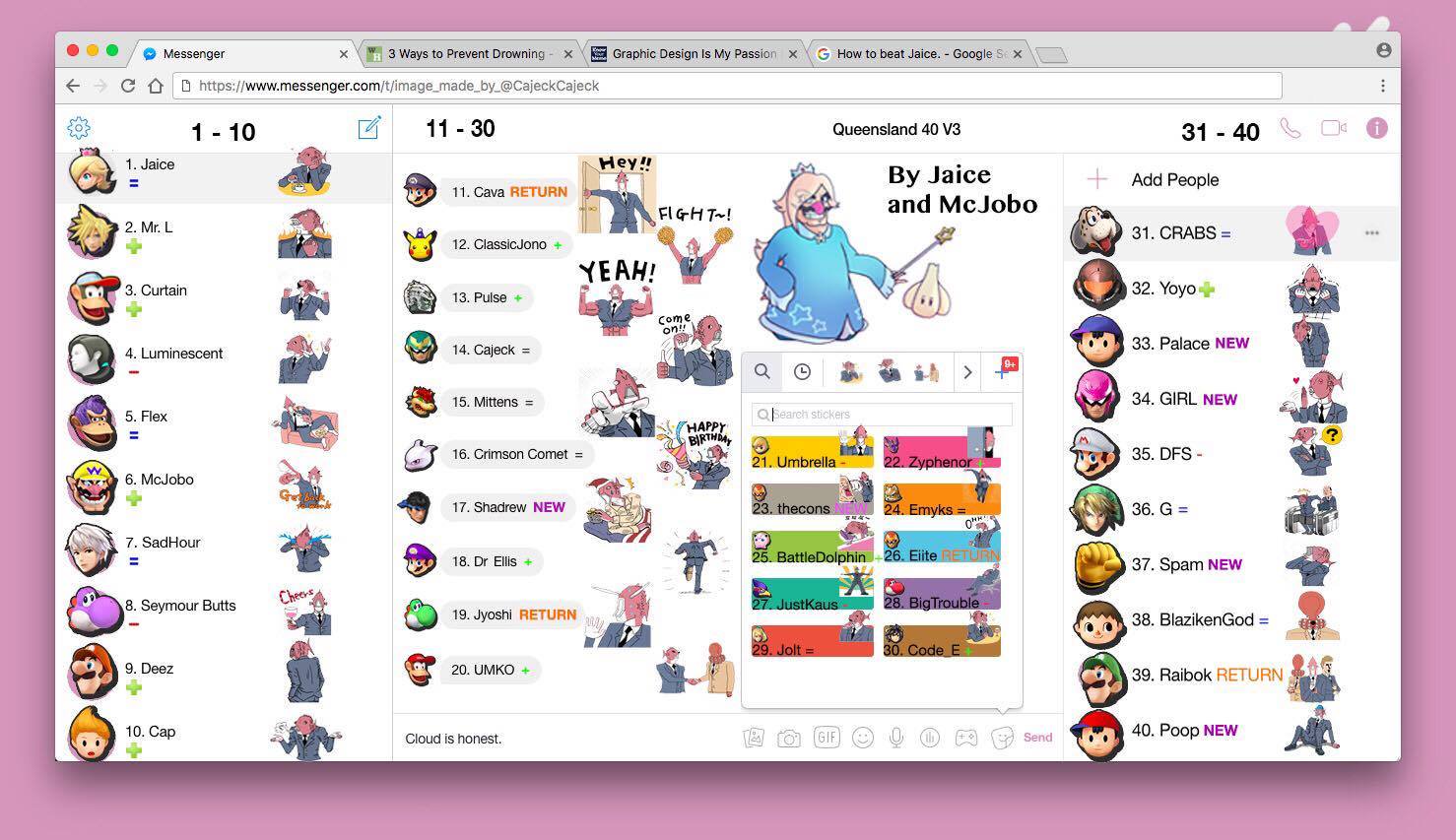Focus the Search stickers field
The height and width of the screenshot is (840, 1456).
click(882, 415)
